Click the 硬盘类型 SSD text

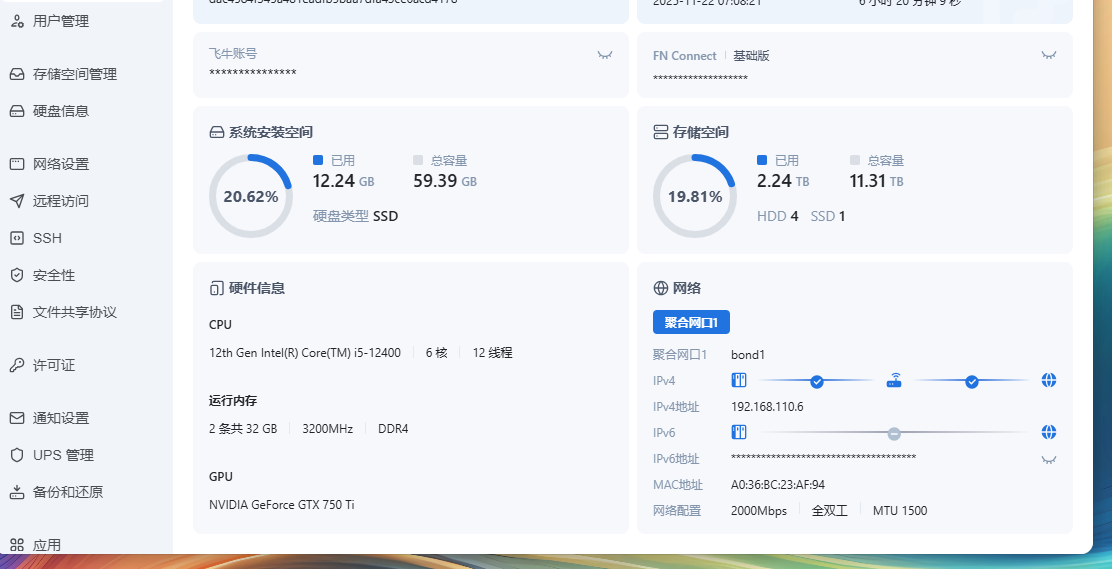[x=355, y=216]
